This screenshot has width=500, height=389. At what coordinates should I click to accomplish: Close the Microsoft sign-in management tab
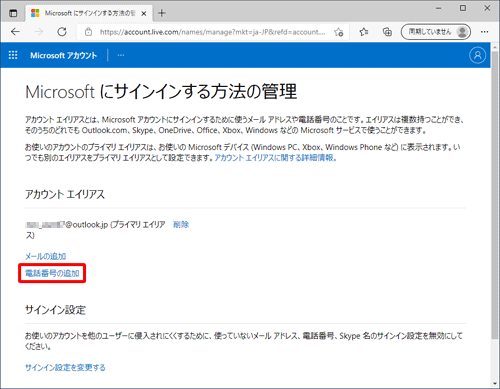point(144,13)
